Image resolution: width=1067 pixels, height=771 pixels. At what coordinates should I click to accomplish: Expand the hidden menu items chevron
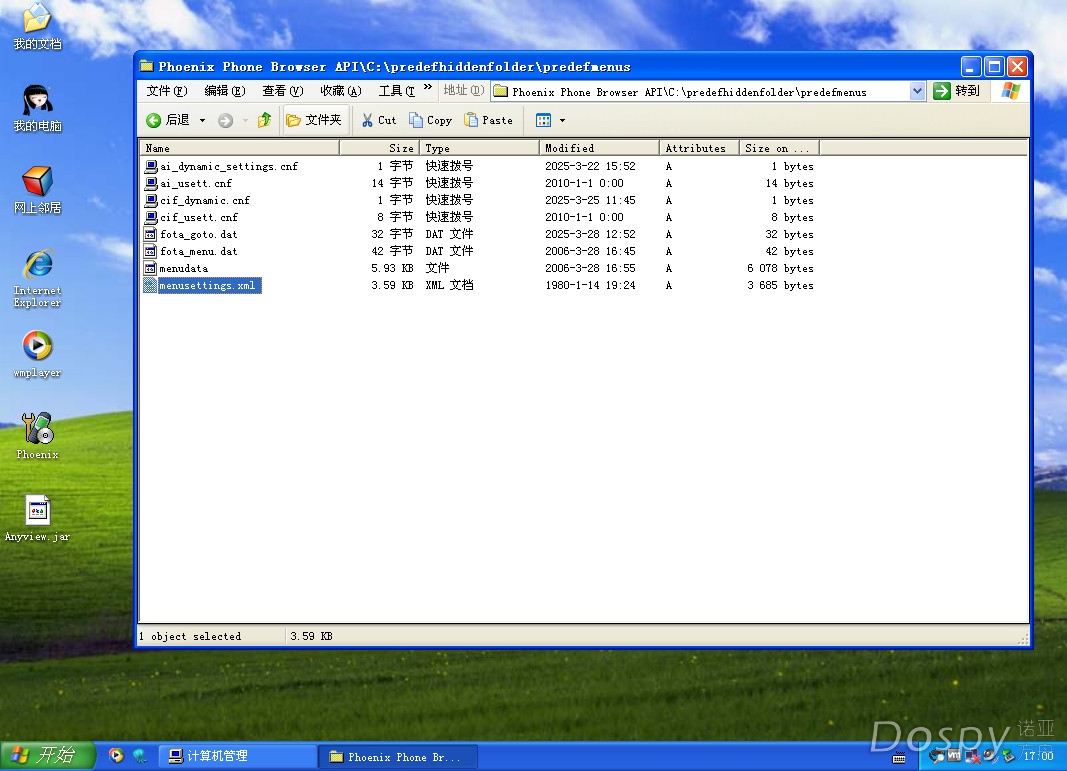click(x=428, y=87)
